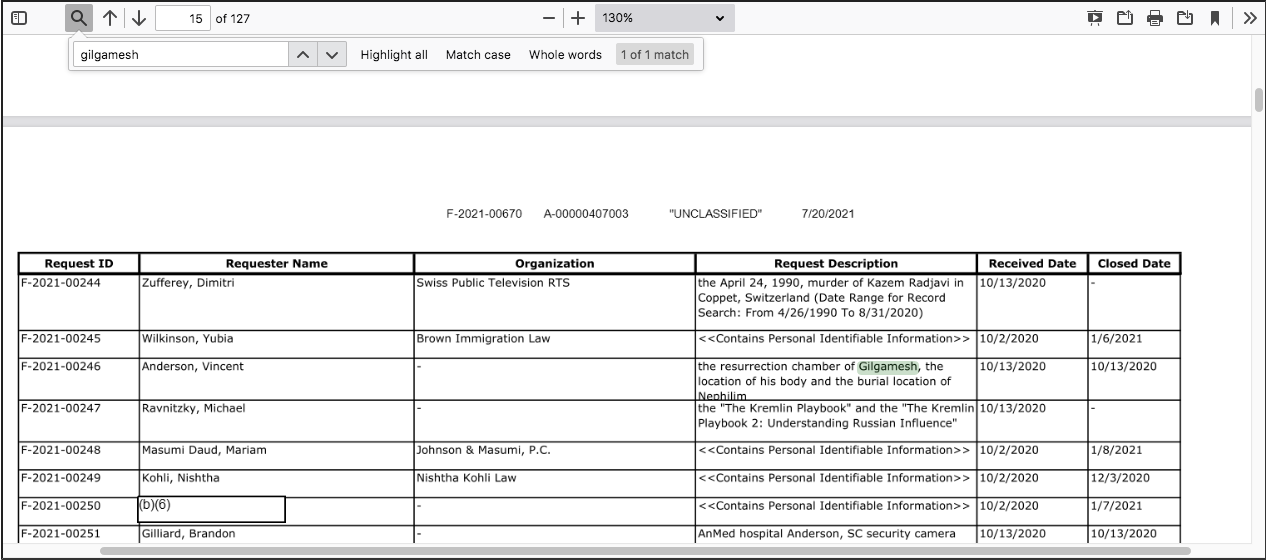Go to next page with down arrow
Screen dimensions: 1266x560
pos(138,18)
